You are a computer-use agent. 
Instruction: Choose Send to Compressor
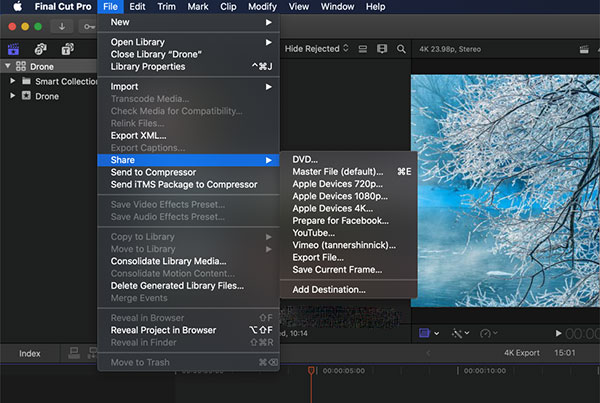click(188, 172)
